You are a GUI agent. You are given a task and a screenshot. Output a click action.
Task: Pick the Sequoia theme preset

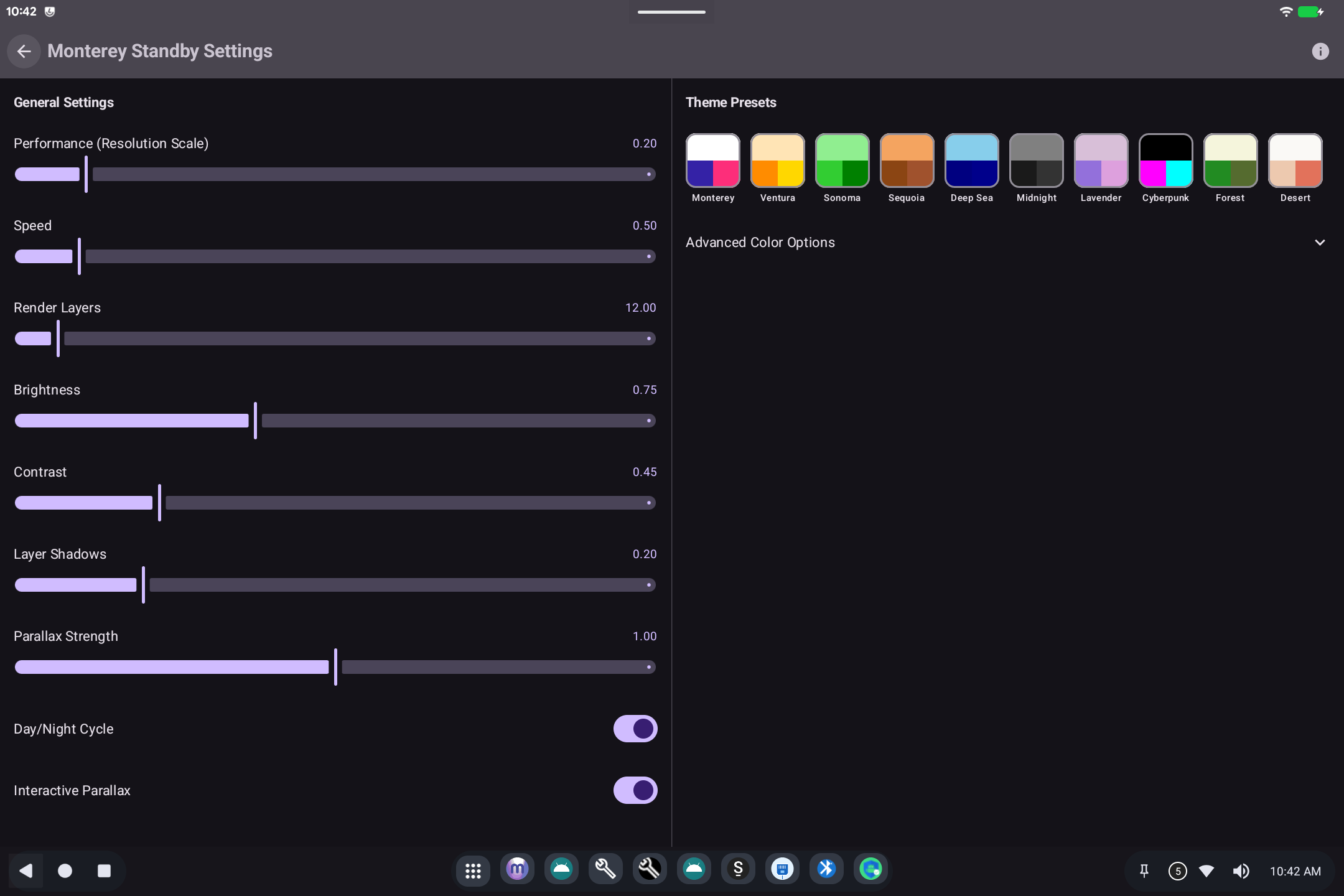point(907,161)
